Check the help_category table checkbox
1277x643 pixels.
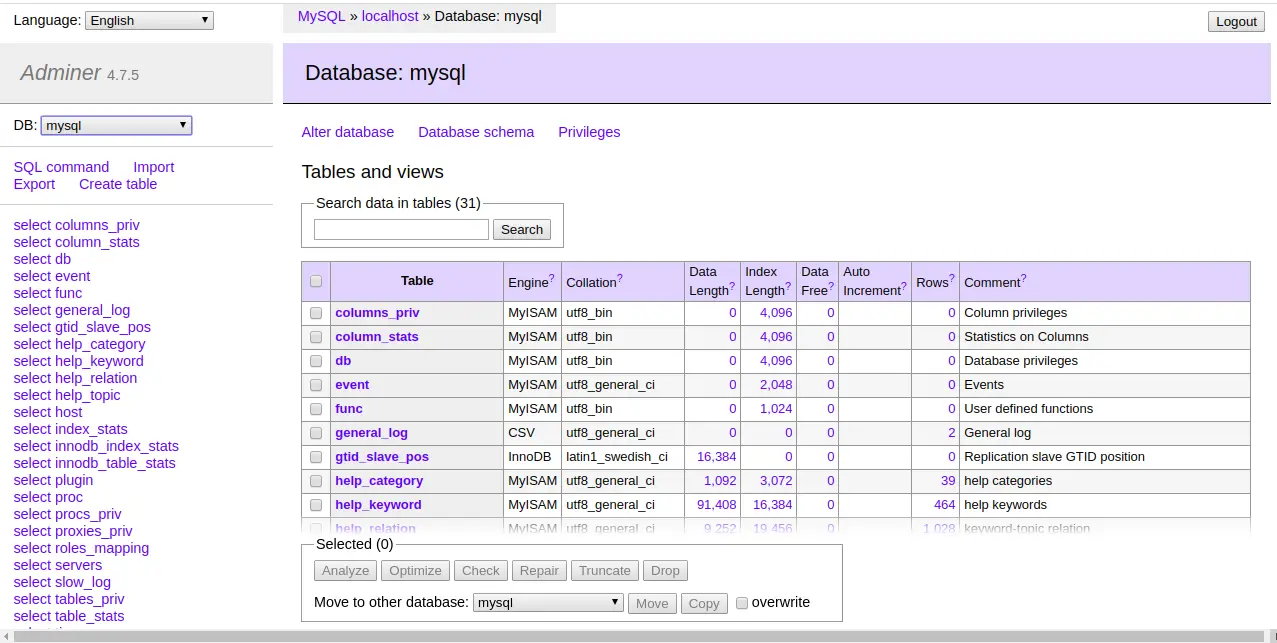click(316, 481)
